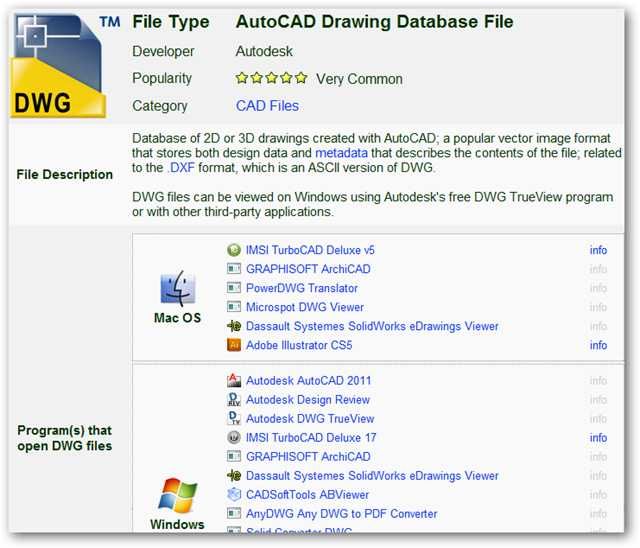640x548 pixels.
Task: Click the IMSI TurboCAD Deluxe 17 icon
Action: pyautogui.click(x=234, y=437)
